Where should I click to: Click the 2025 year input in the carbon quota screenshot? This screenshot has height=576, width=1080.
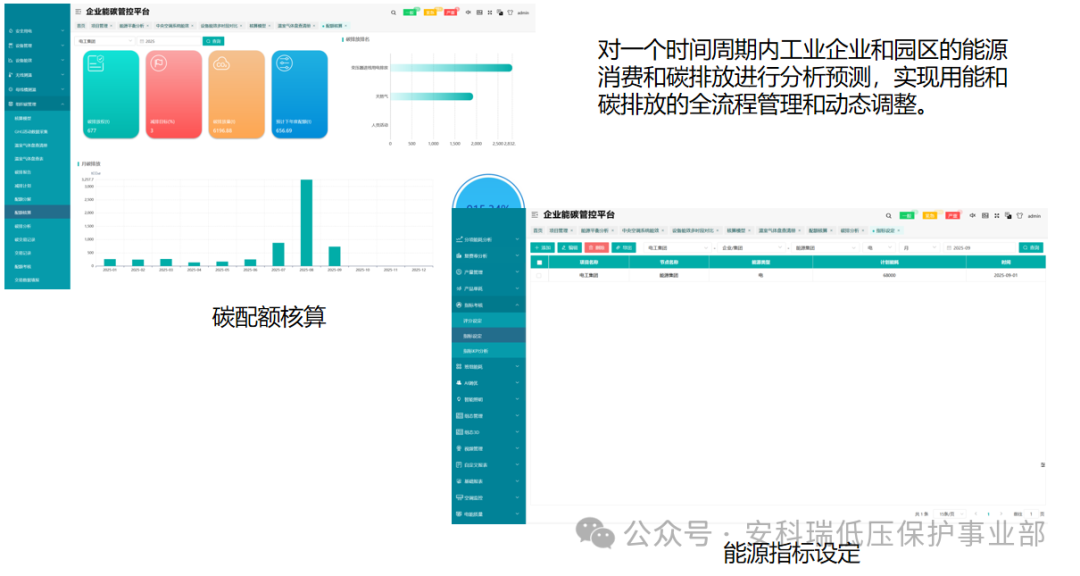tap(169, 41)
